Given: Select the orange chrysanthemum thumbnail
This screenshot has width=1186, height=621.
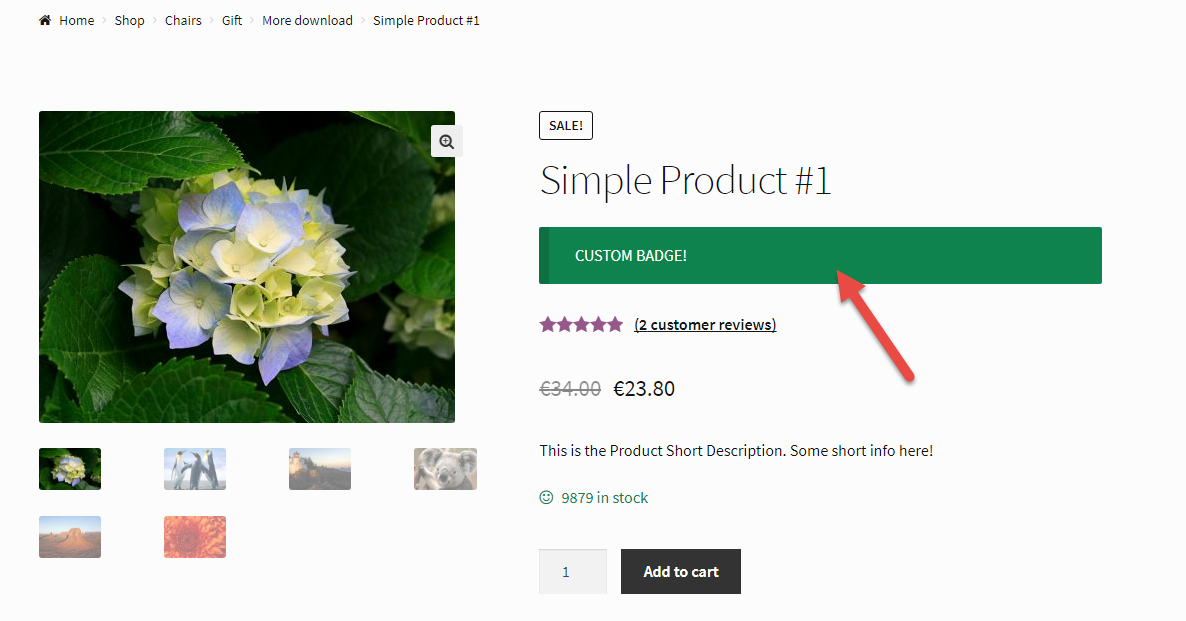Looking at the screenshot, I should tap(195, 537).
